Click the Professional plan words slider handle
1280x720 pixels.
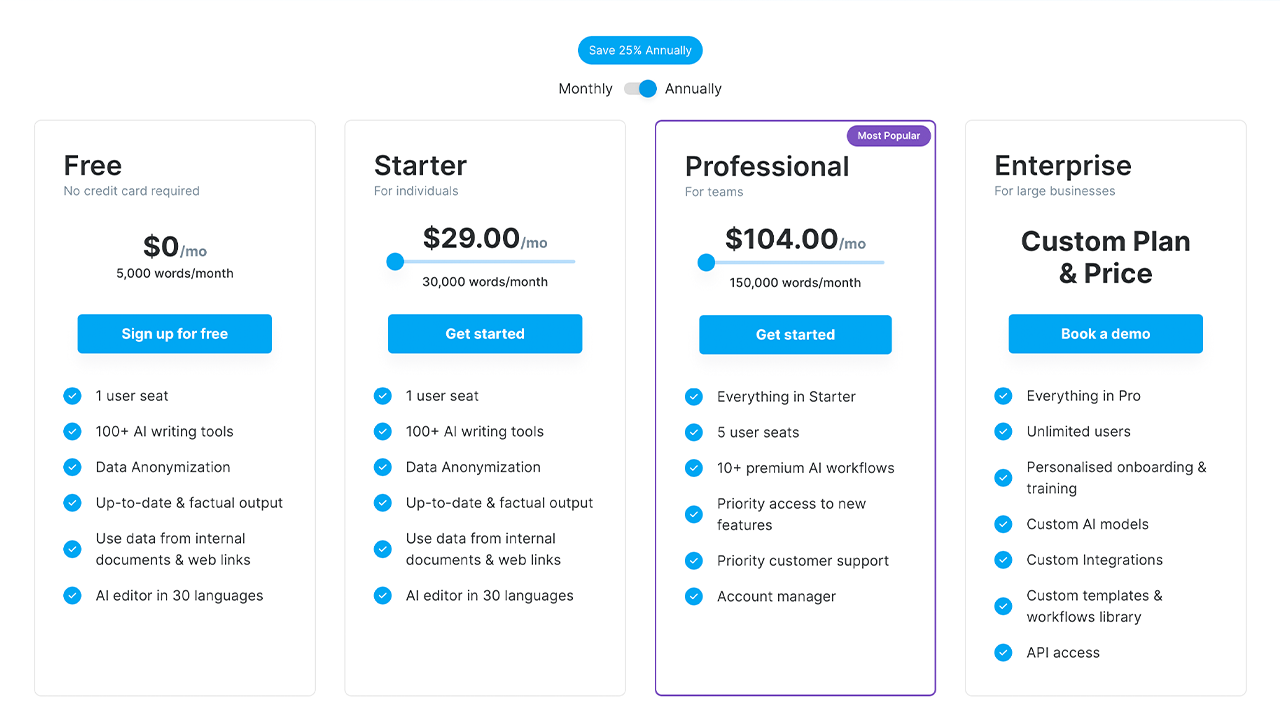(706, 263)
